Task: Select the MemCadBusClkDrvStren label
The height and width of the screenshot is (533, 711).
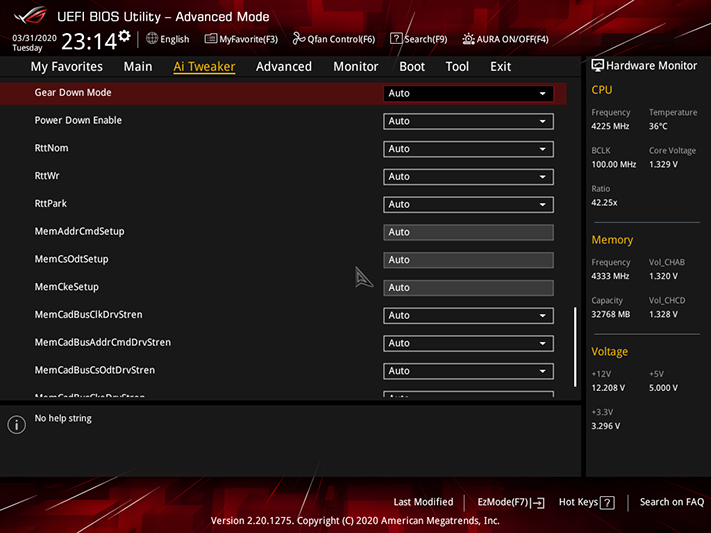Action: [88, 314]
